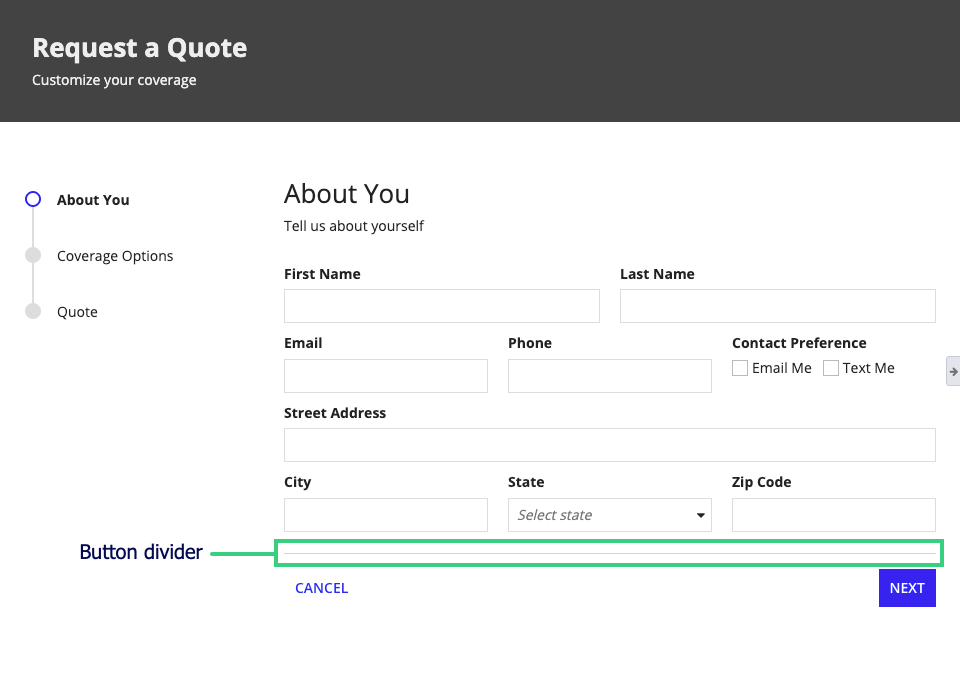Focus the Last Name field
960x674 pixels.
[x=778, y=306]
